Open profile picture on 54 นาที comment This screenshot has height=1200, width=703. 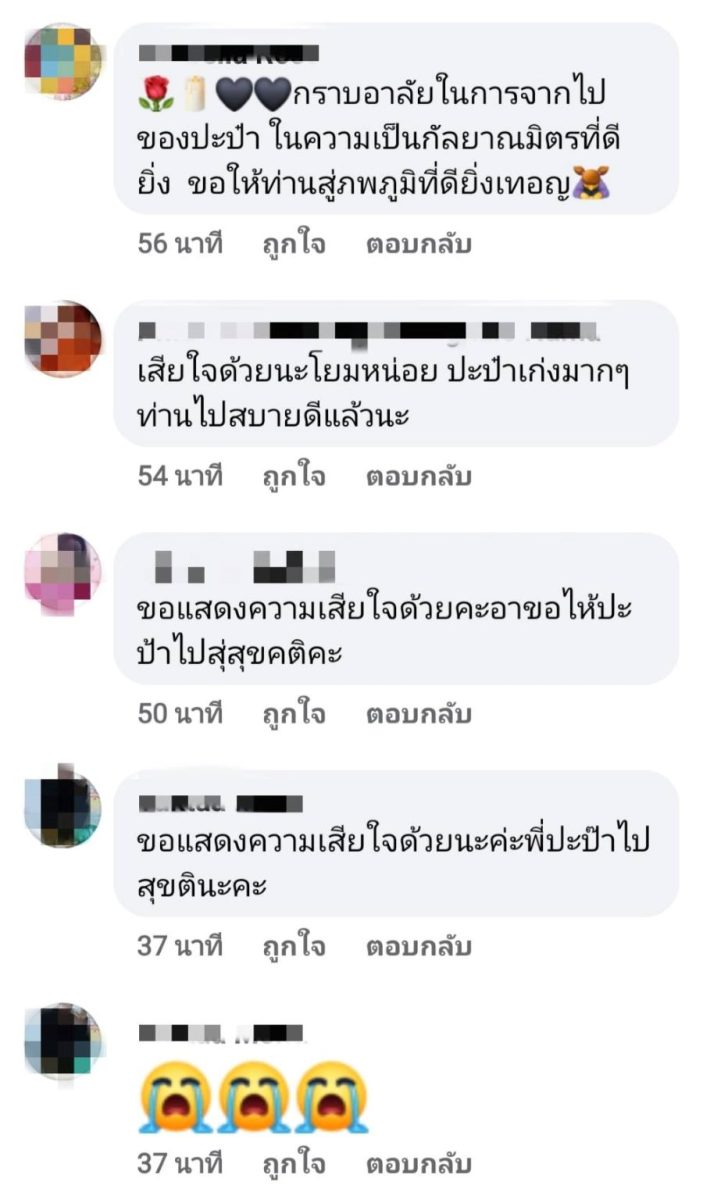63,339
